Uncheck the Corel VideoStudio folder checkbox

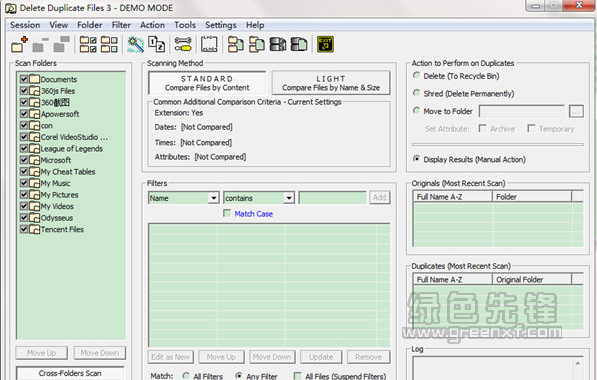[24, 137]
